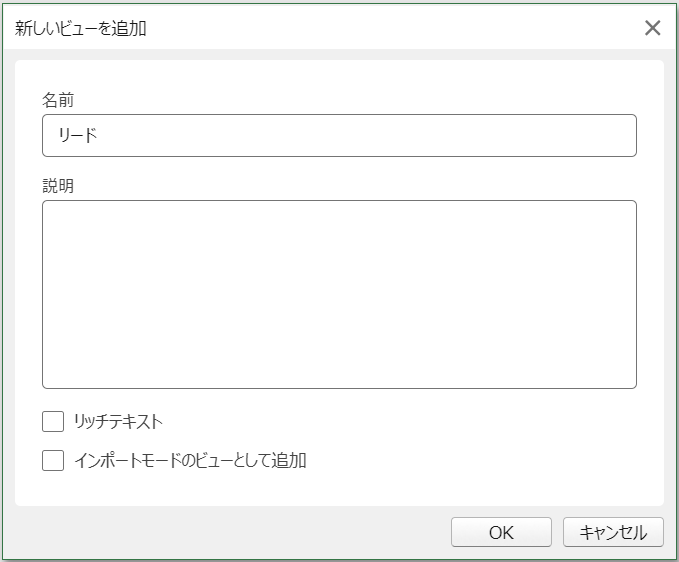Click into the 名前 input field
This screenshot has width=679, height=562.
pyautogui.click(x=339, y=136)
